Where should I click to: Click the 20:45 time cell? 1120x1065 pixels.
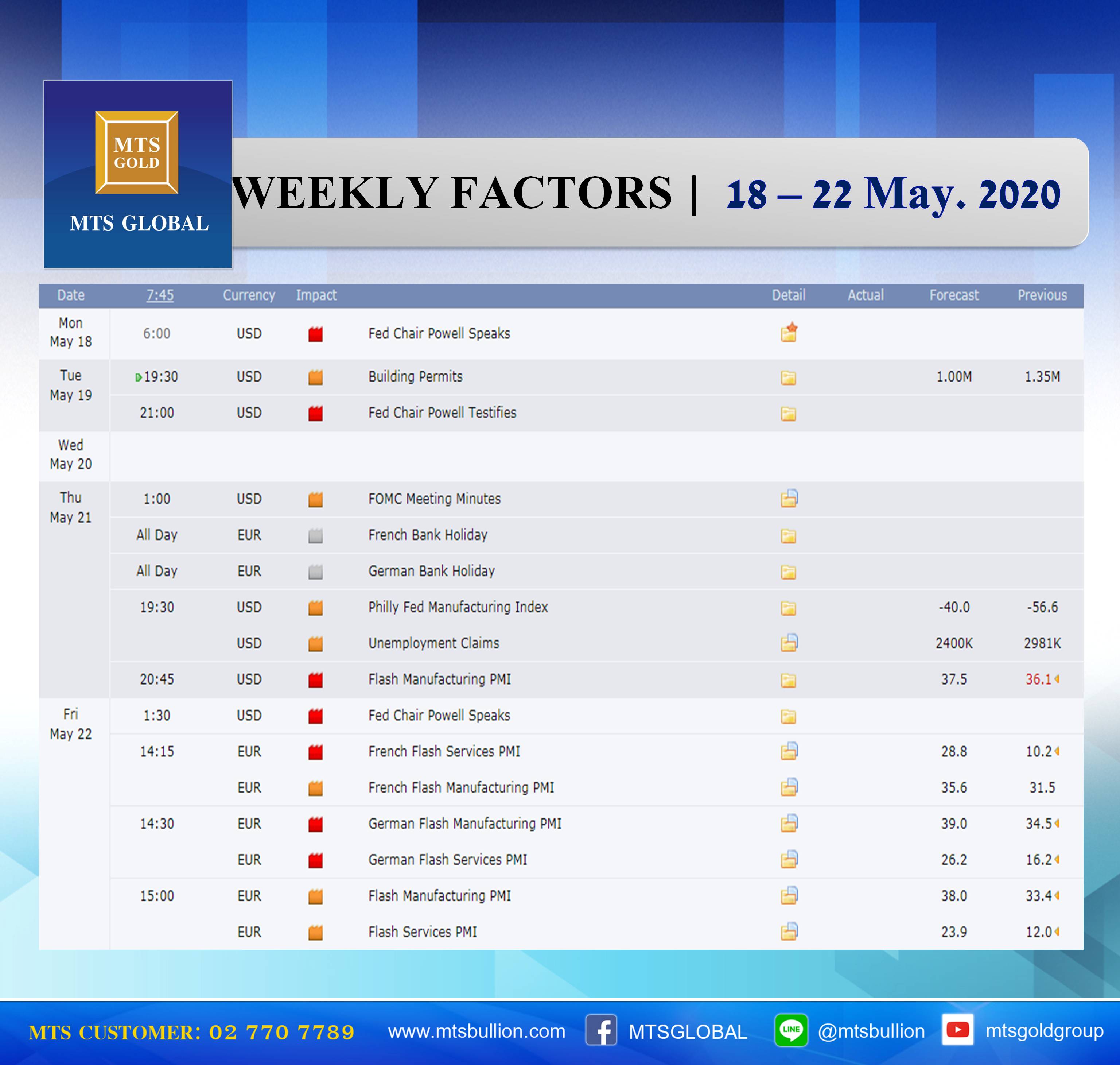pos(157,679)
